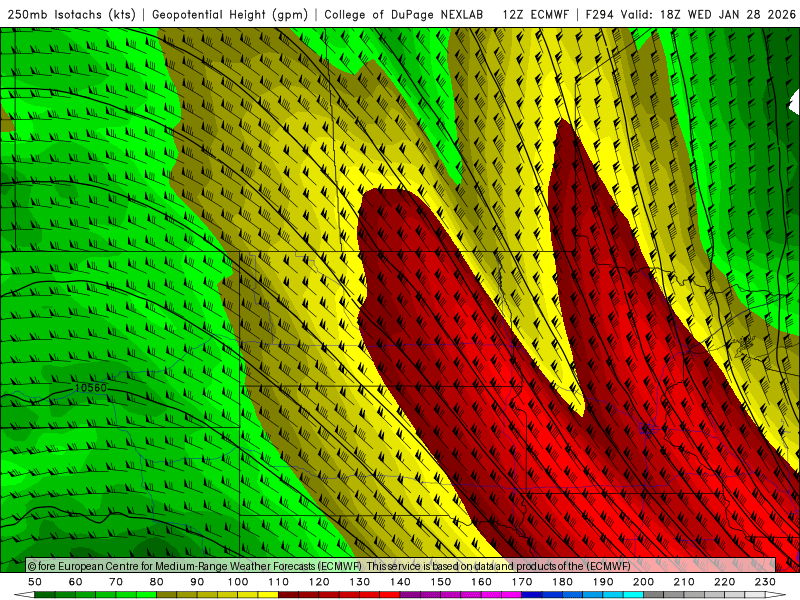
Task: Click the 180 label on the color scale
Action: (562, 582)
